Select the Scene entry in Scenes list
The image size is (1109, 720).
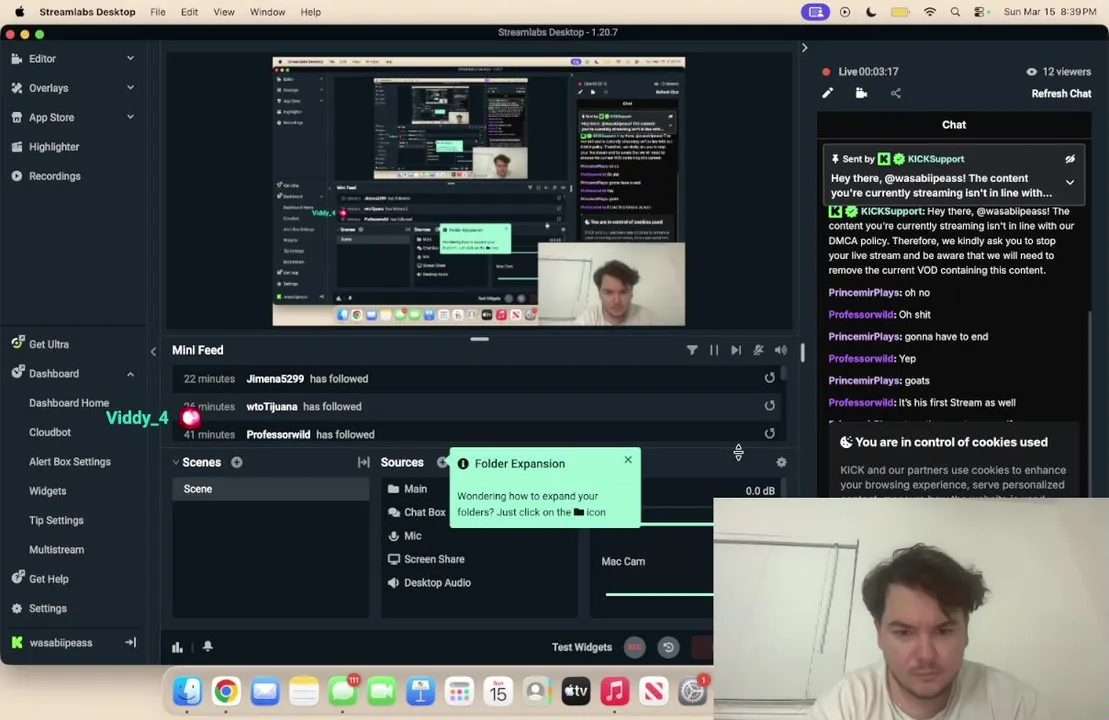(270, 489)
